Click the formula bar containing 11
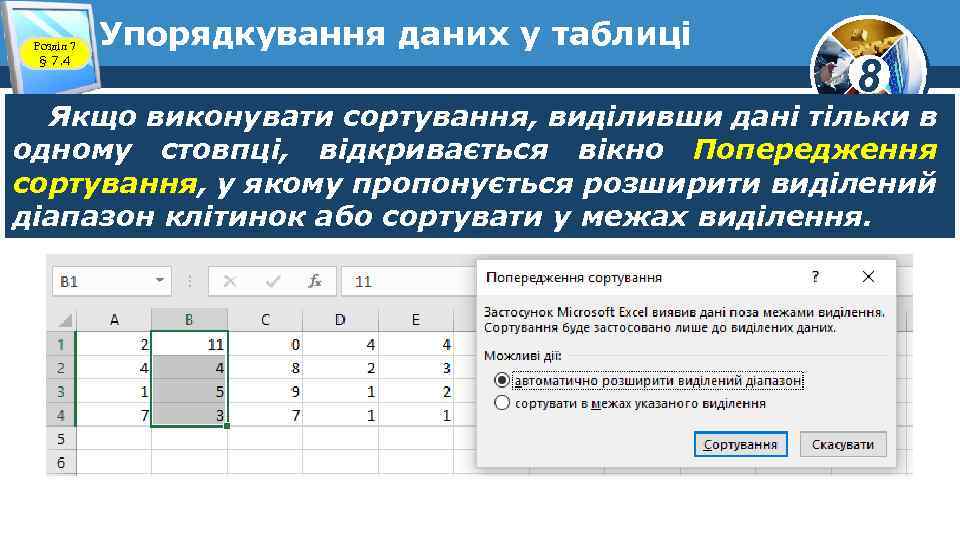Screen dimensions: 960x540 coord(409,282)
